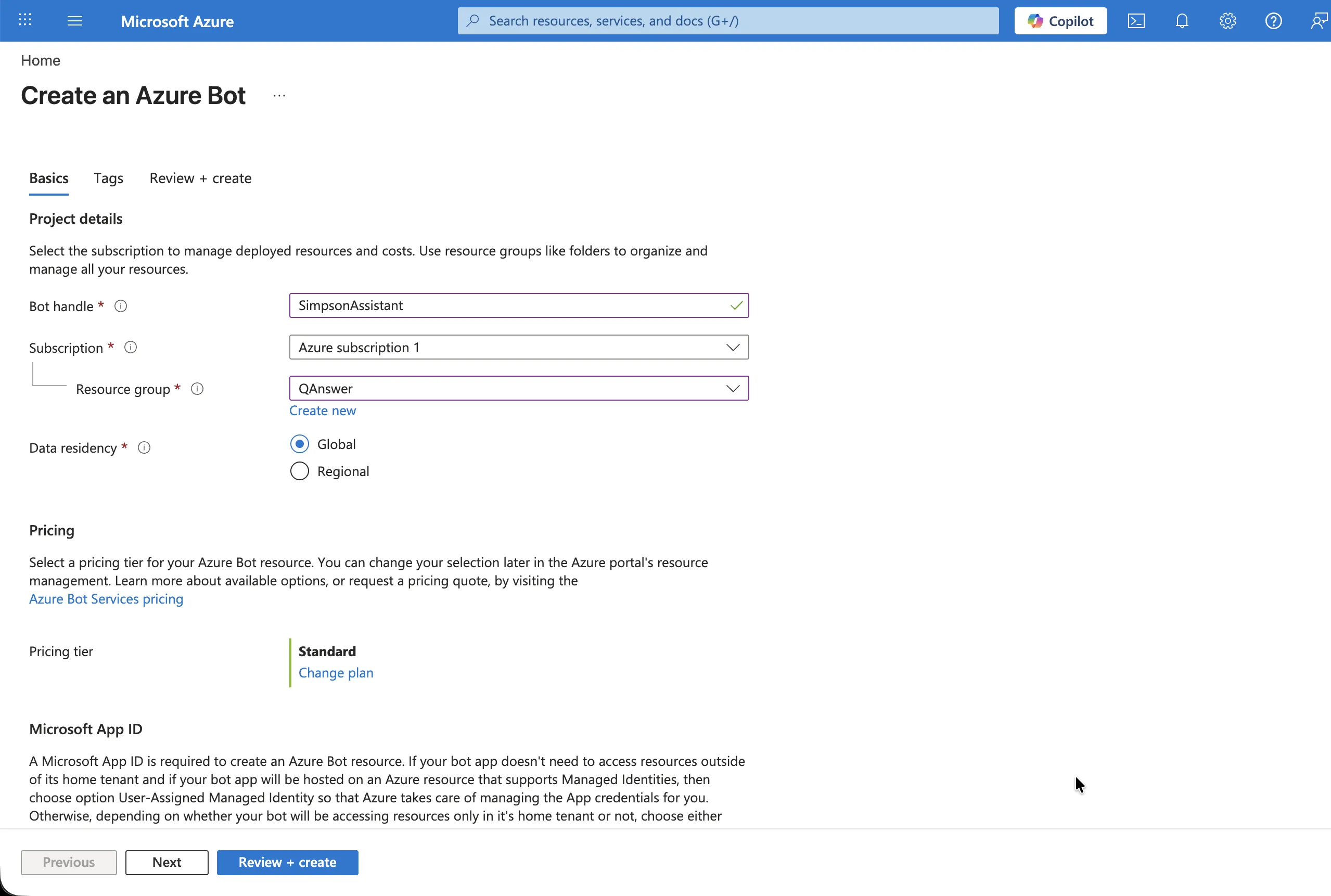
Task: Open the Azure apps grid launcher
Action: tap(25, 21)
